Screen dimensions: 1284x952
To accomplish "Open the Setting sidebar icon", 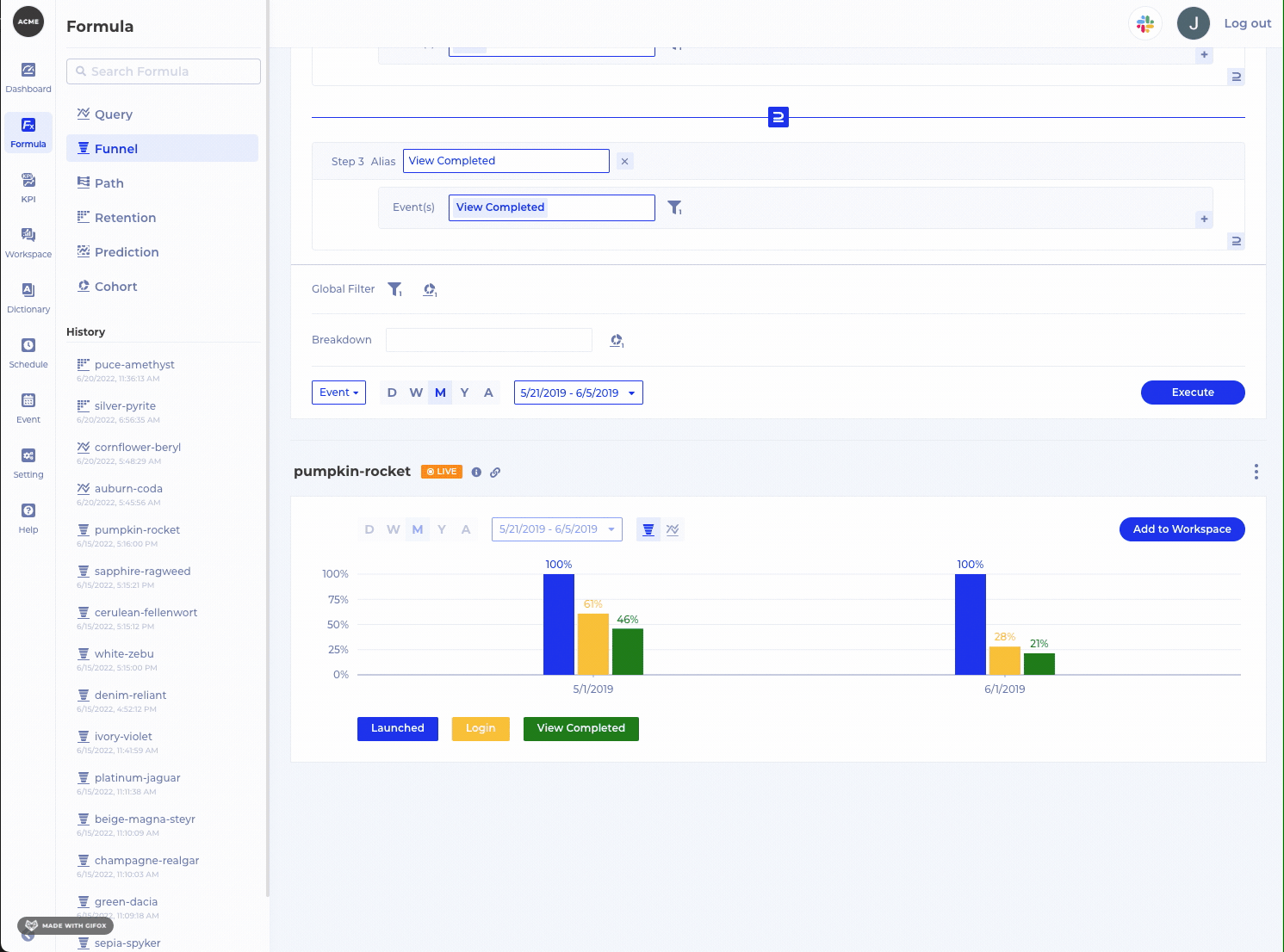I will [x=28, y=463].
